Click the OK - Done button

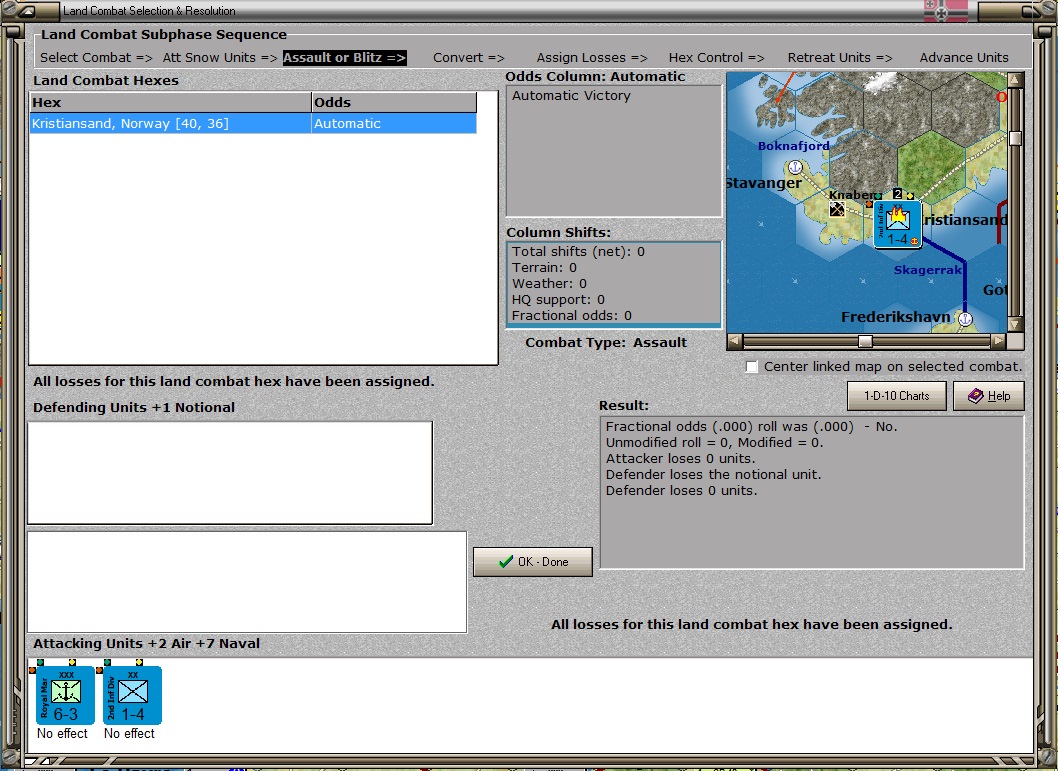pyautogui.click(x=532, y=562)
